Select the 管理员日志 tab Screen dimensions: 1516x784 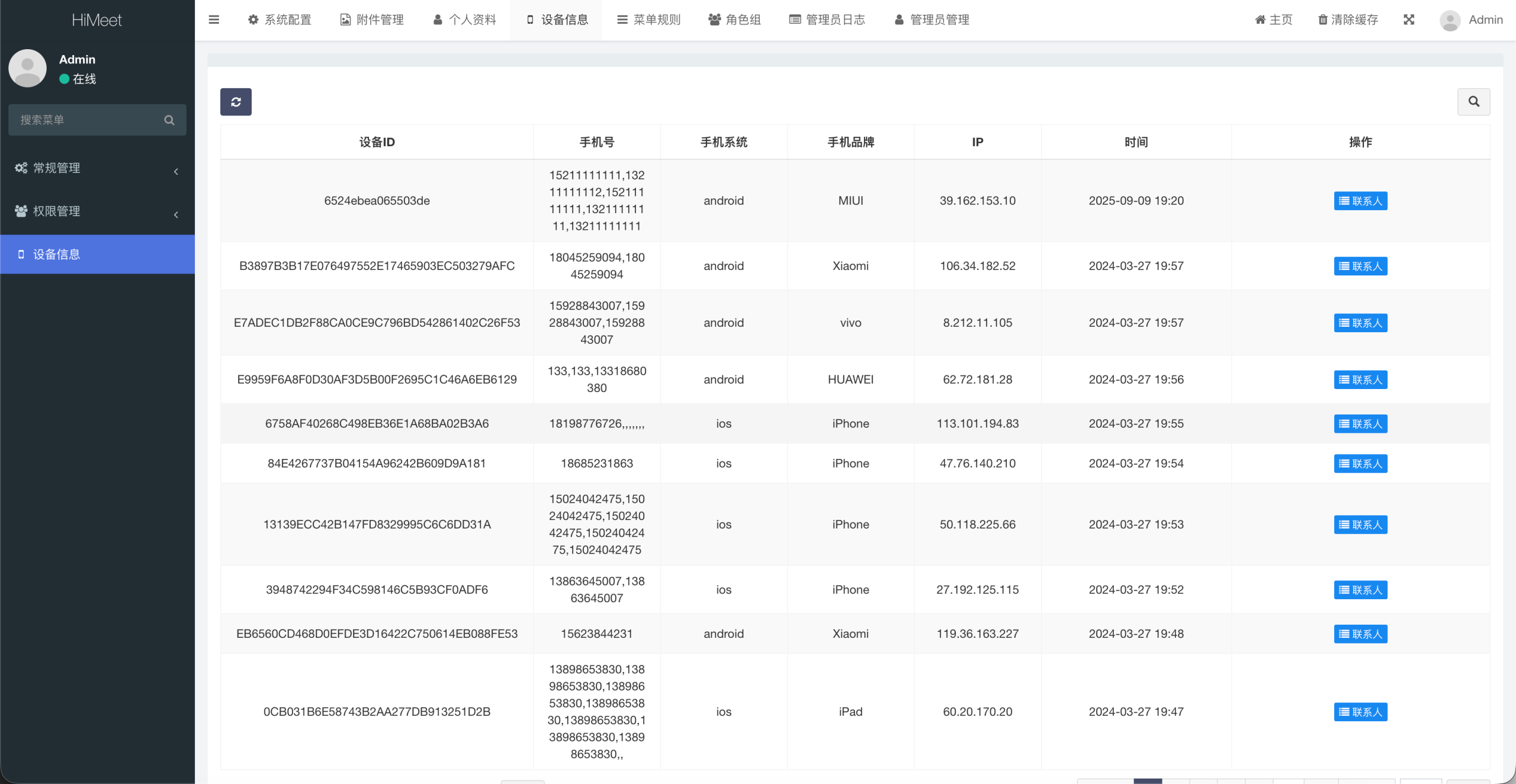click(827, 20)
